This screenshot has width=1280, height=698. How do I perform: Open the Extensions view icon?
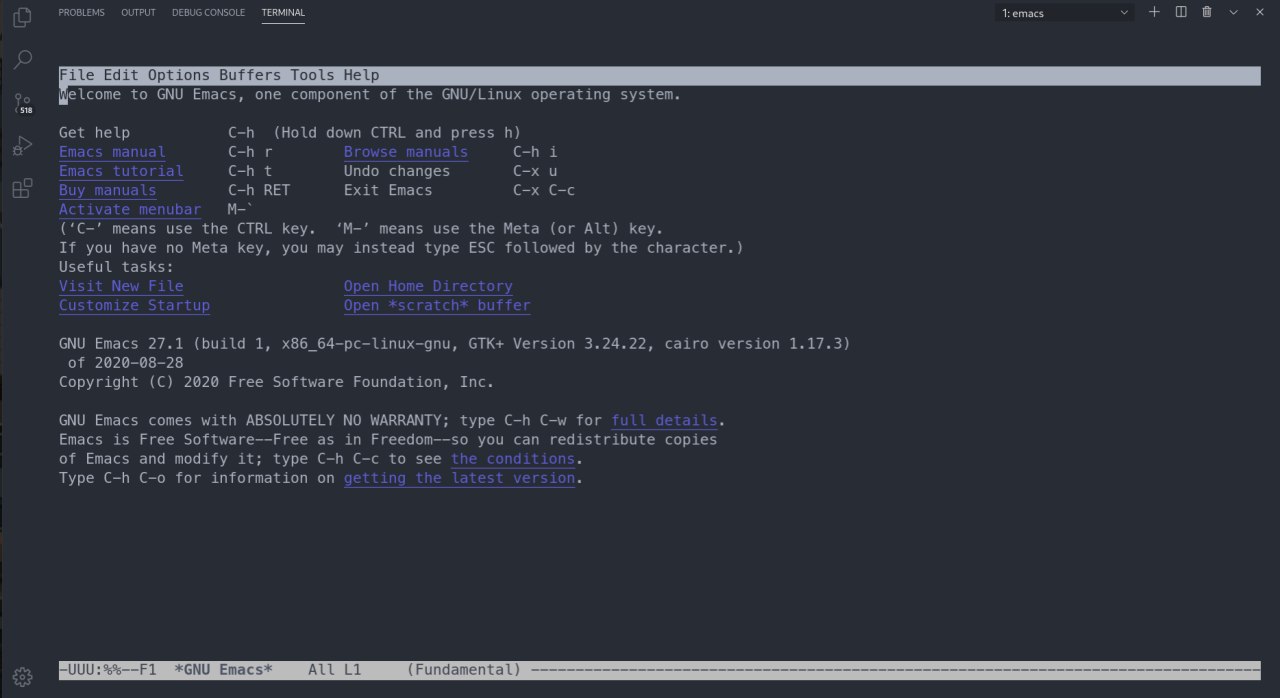point(22,189)
